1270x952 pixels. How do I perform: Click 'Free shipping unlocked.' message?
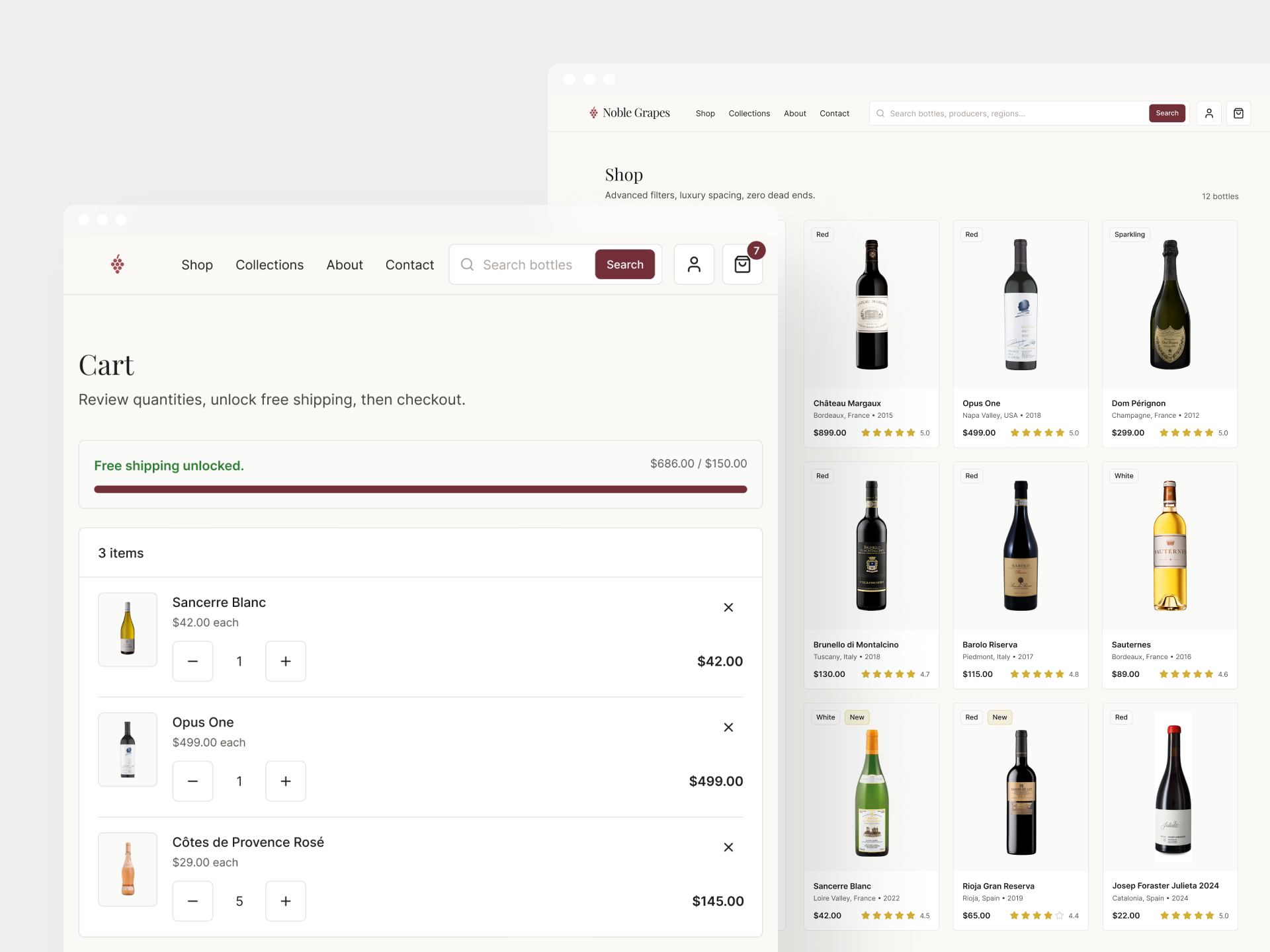pos(169,465)
